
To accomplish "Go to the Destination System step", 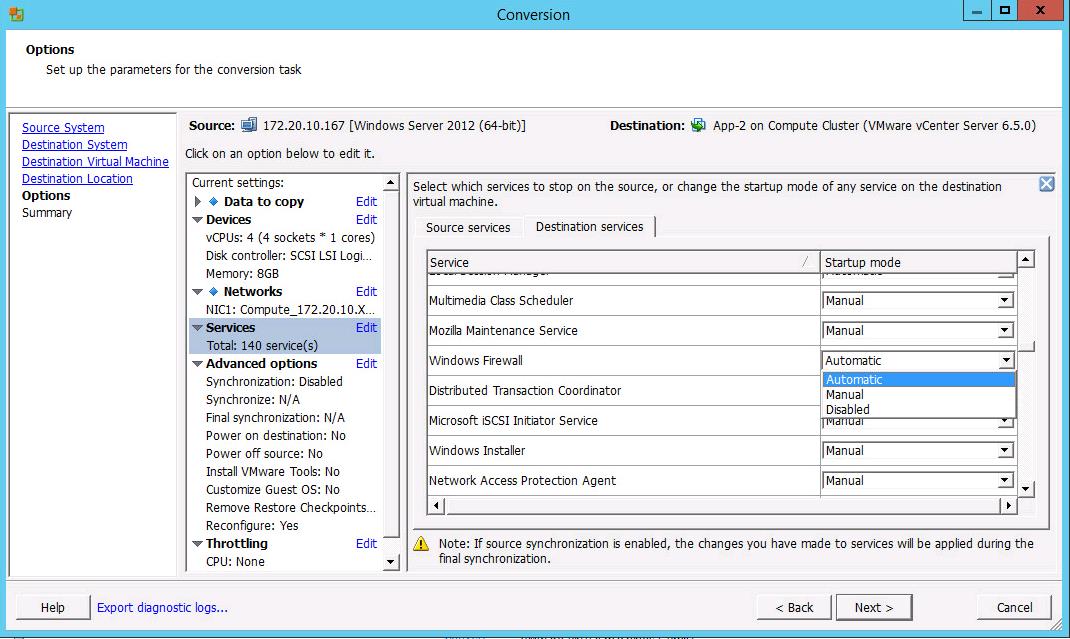I will coord(74,145).
